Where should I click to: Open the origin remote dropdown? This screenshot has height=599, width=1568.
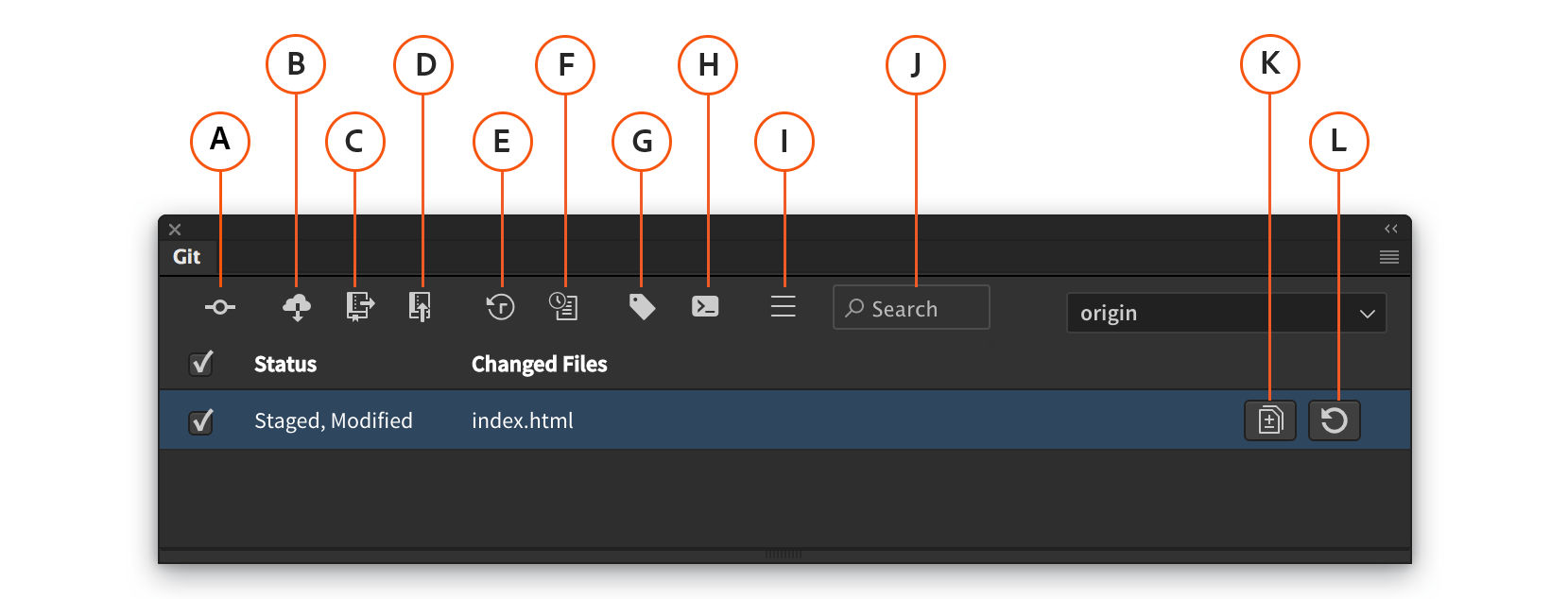pyautogui.click(x=1226, y=313)
